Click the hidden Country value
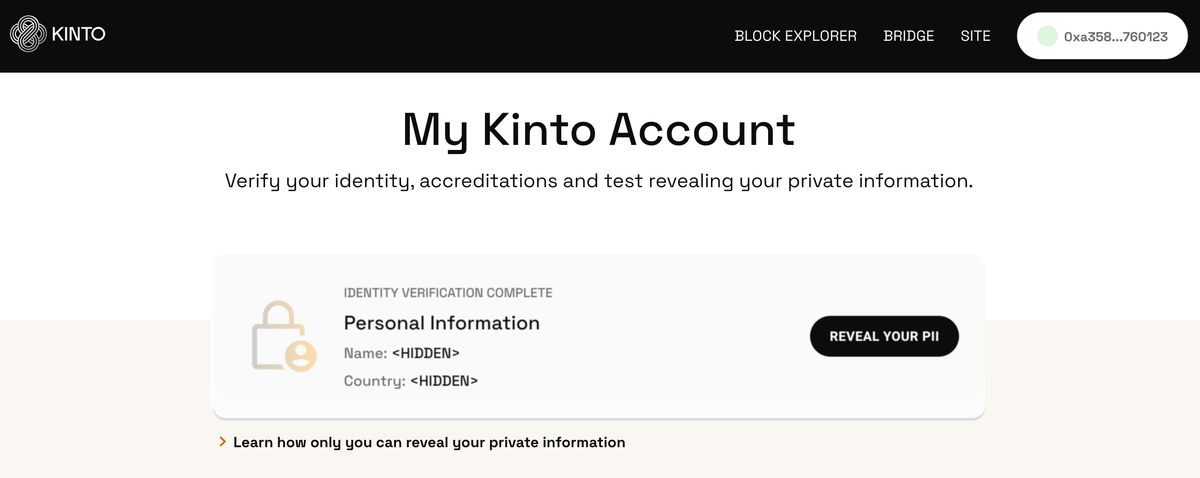1200x478 pixels. pyautogui.click(x=444, y=381)
